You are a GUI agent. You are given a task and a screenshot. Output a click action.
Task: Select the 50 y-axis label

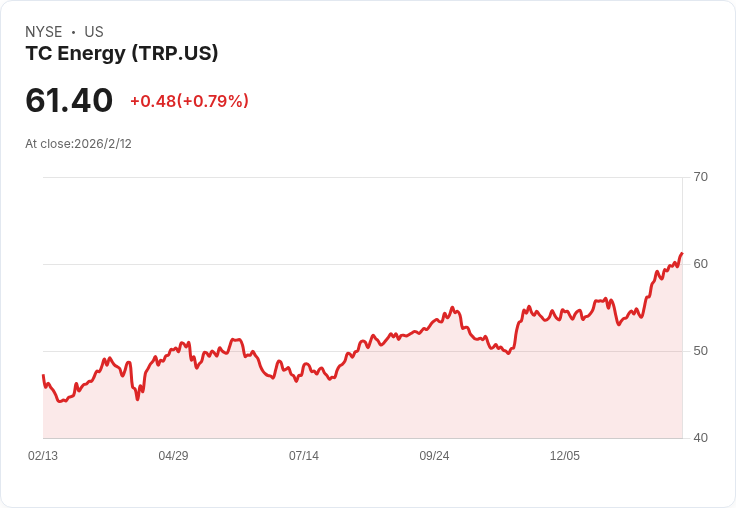click(x=700, y=351)
